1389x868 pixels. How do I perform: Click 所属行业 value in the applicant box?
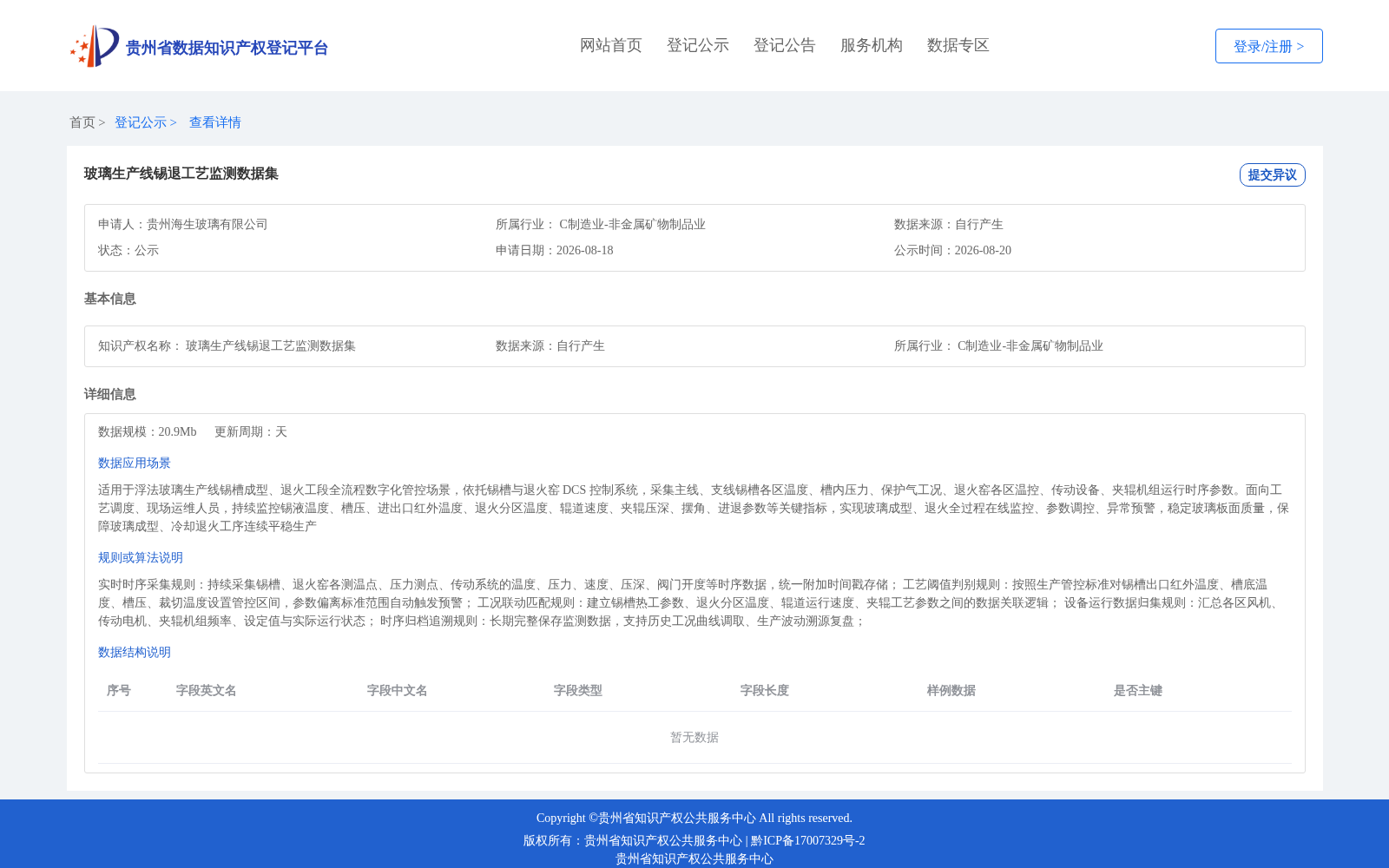[632, 224]
